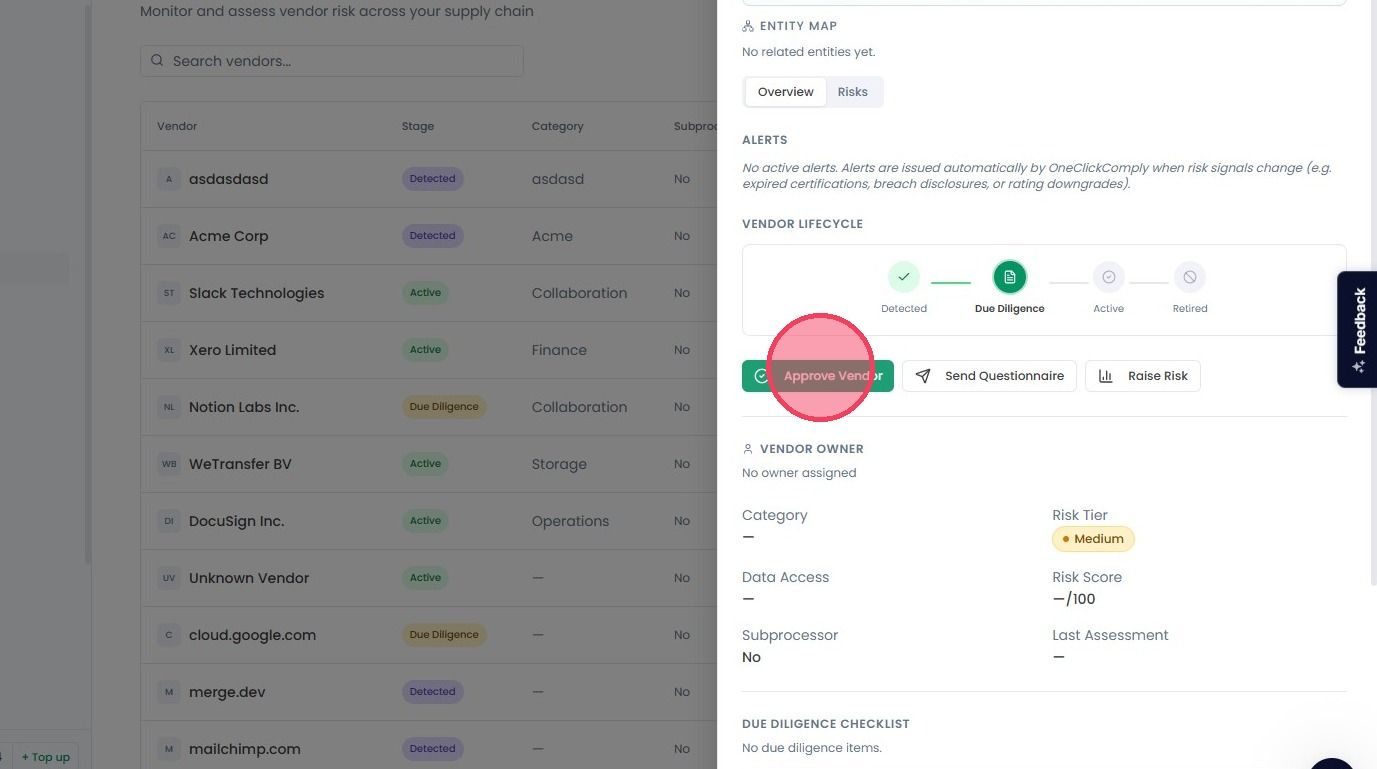Click the Top up link
This screenshot has width=1377, height=769.
pyautogui.click(x=46, y=757)
